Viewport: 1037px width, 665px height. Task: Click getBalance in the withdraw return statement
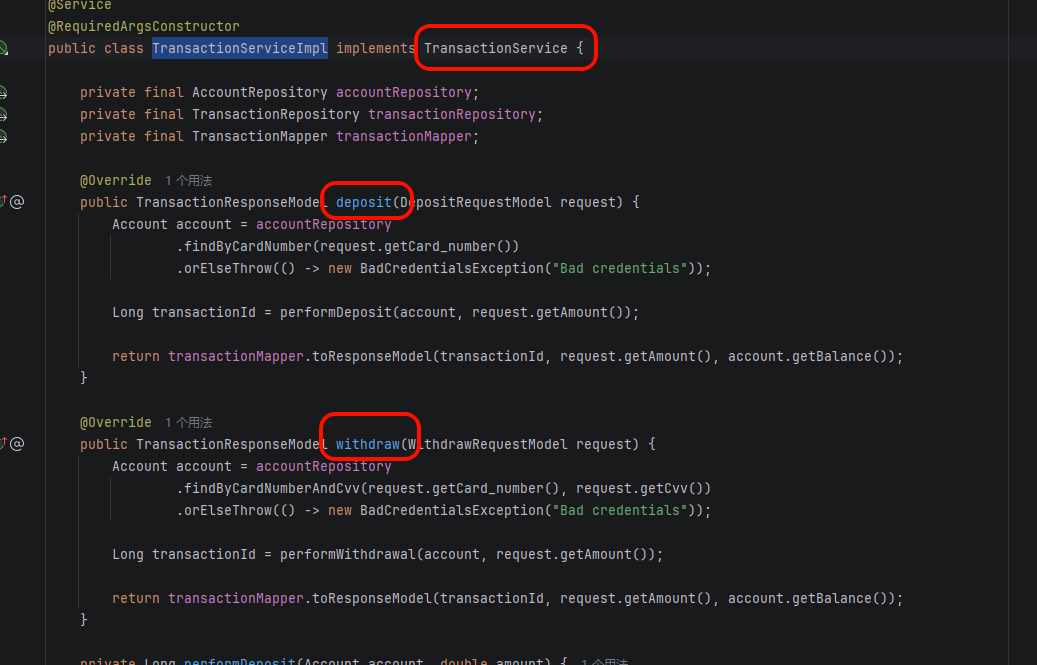pos(832,598)
